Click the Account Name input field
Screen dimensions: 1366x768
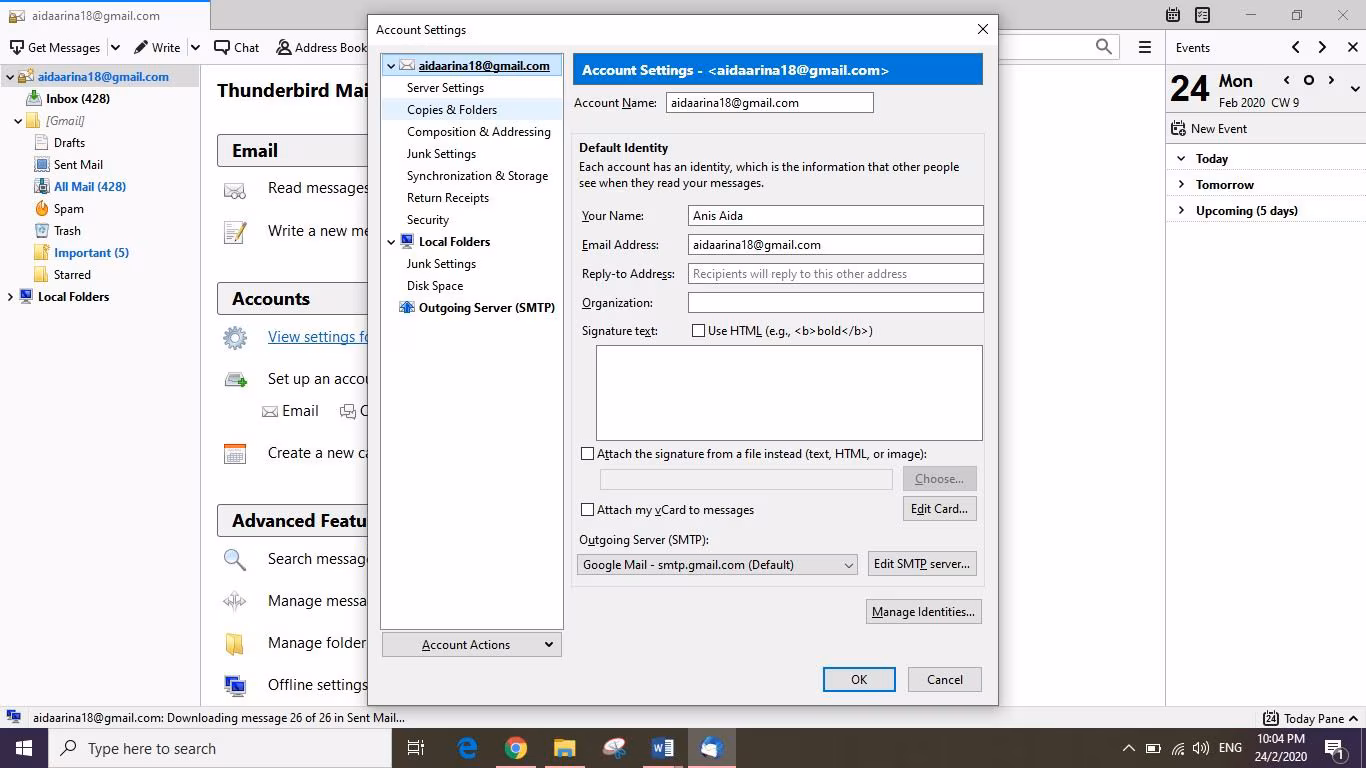click(769, 103)
